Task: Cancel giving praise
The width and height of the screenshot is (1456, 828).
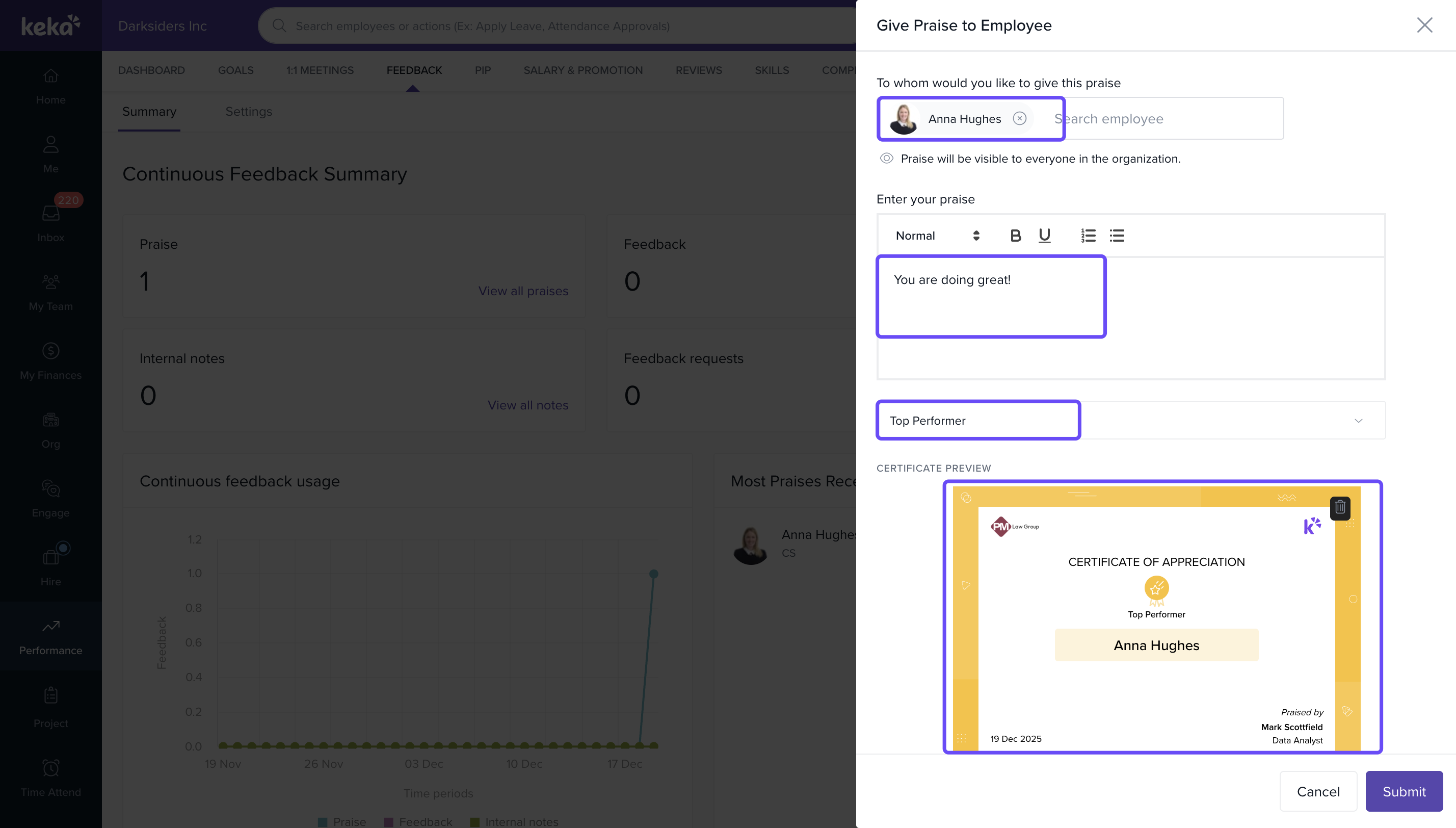Action: click(1317, 791)
